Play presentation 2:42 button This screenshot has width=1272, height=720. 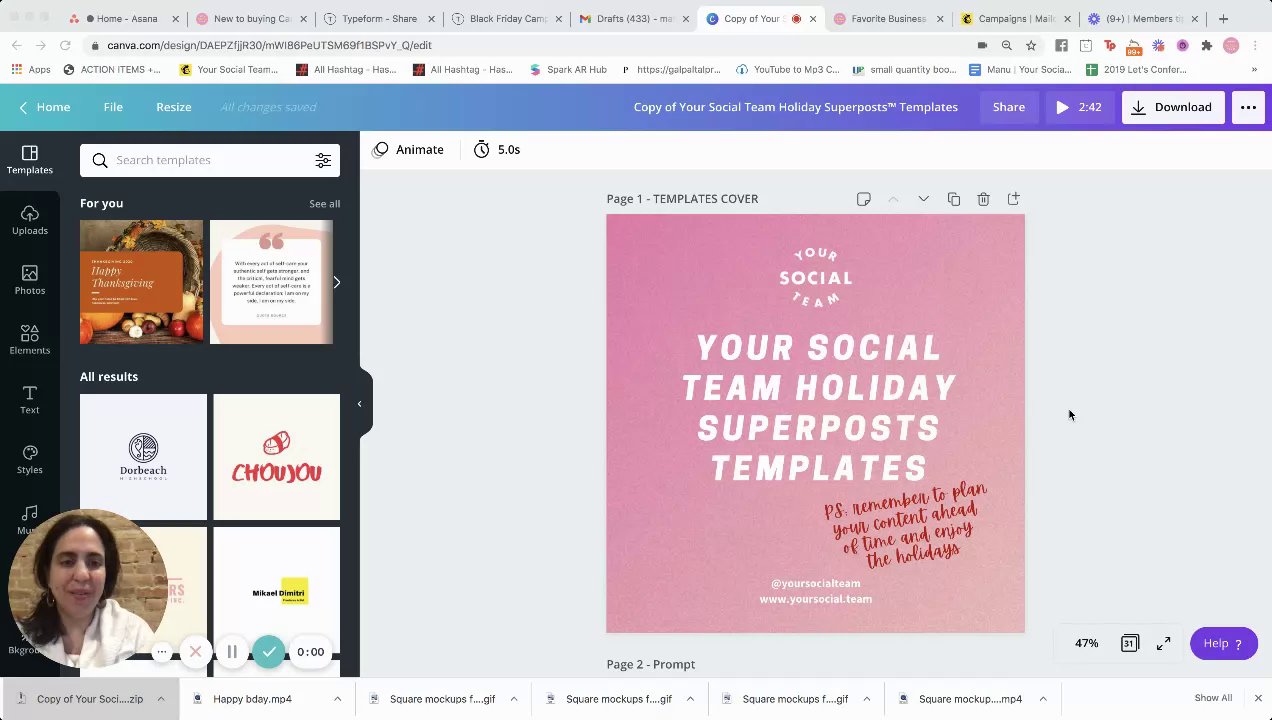(1078, 107)
